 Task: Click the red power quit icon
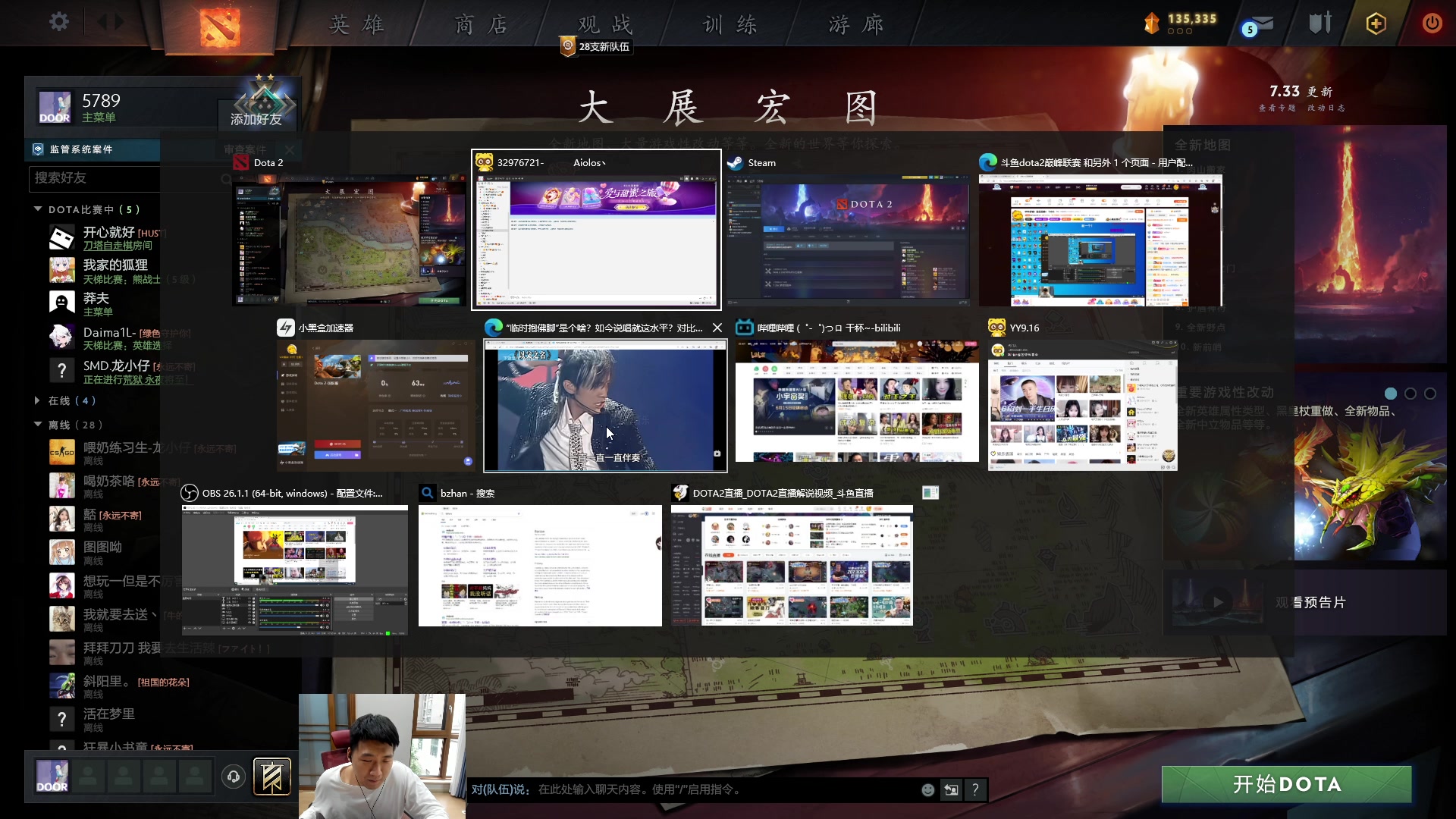1432,23
